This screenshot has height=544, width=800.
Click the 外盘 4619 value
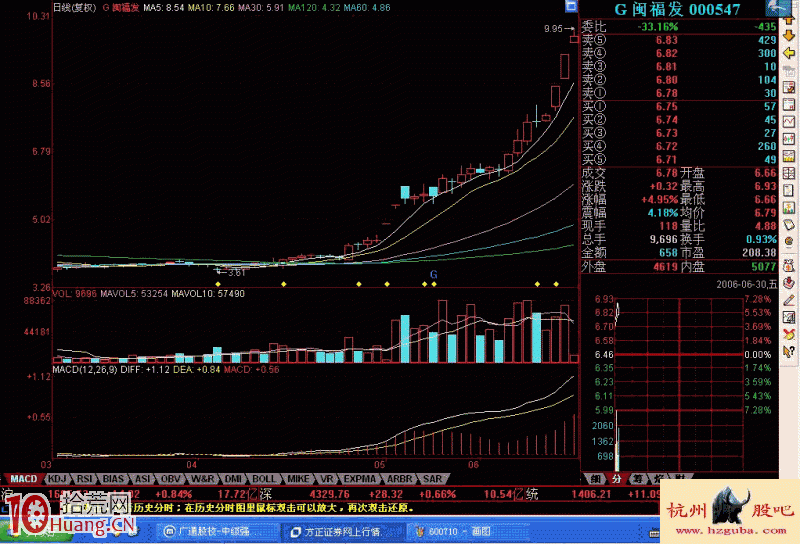[665, 266]
